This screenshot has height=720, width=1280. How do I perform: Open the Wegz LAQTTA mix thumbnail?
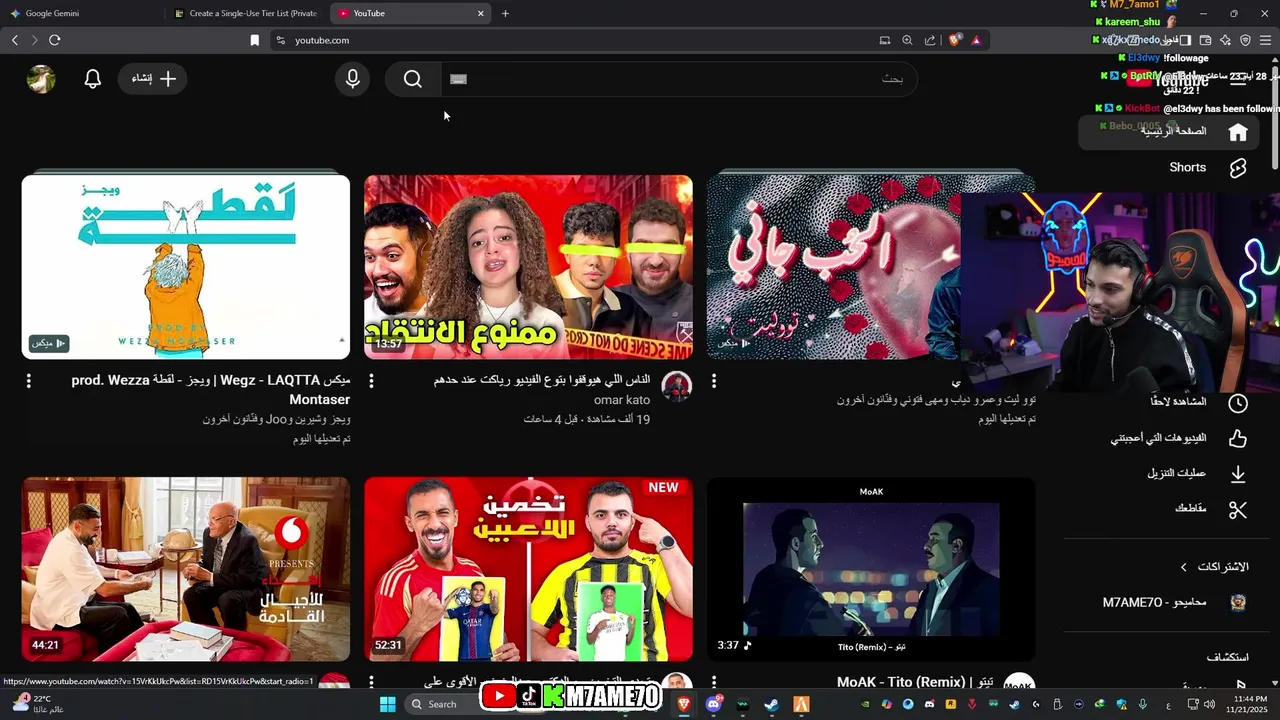pos(186,267)
